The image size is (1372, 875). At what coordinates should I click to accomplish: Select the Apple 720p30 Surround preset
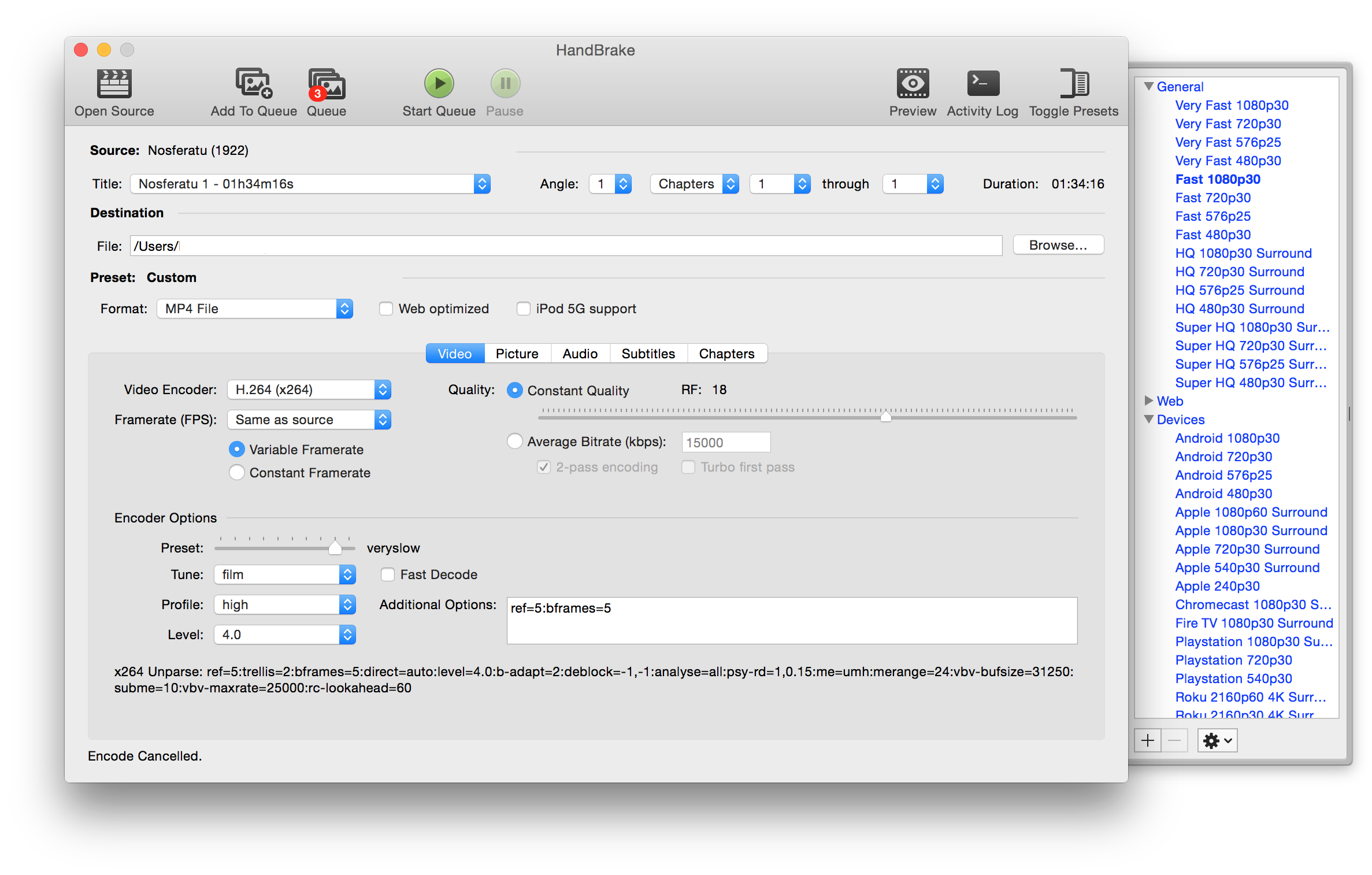coord(1247,549)
